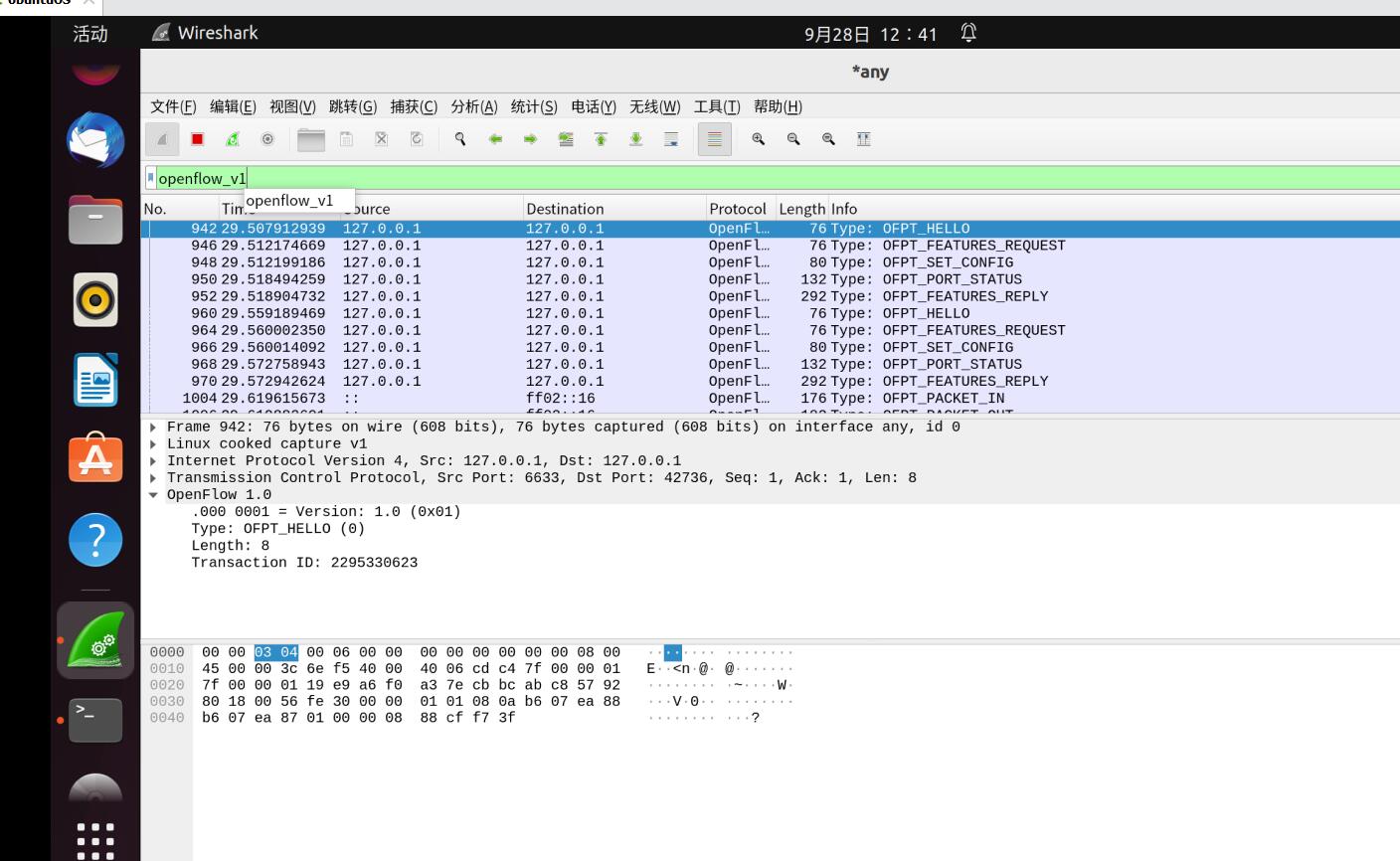Screen dimensions: 1400x861
Task: Jump to the first packet
Action: pyautogui.click(x=601, y=139)
